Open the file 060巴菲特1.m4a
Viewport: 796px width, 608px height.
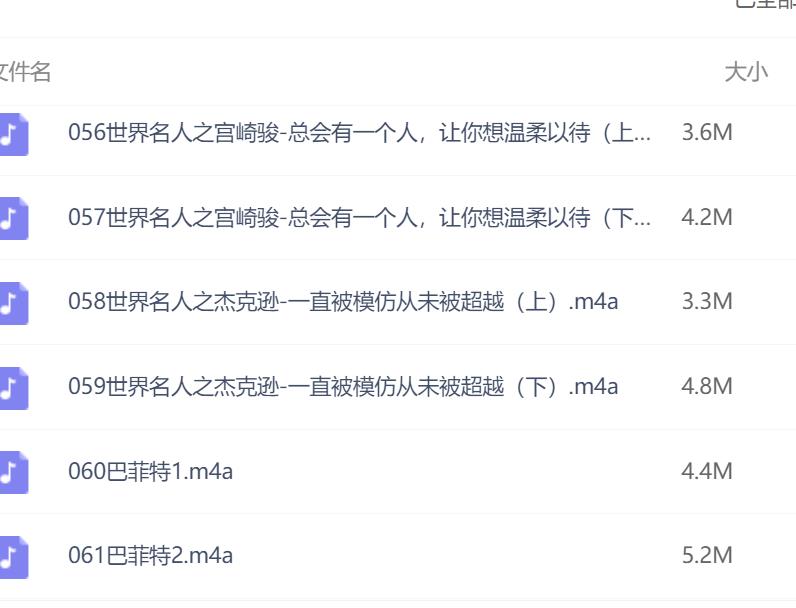[151, 471]
